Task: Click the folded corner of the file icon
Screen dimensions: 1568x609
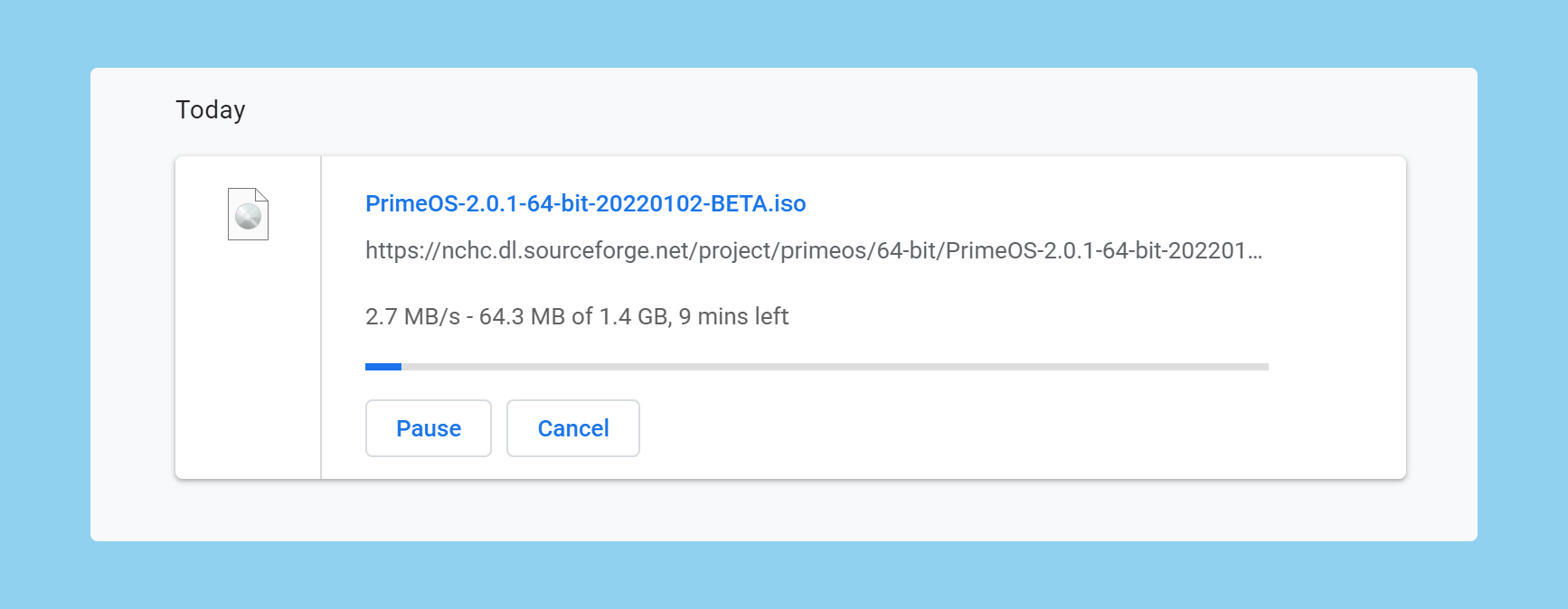Action: pyautogui.click(x=261, y=194)
